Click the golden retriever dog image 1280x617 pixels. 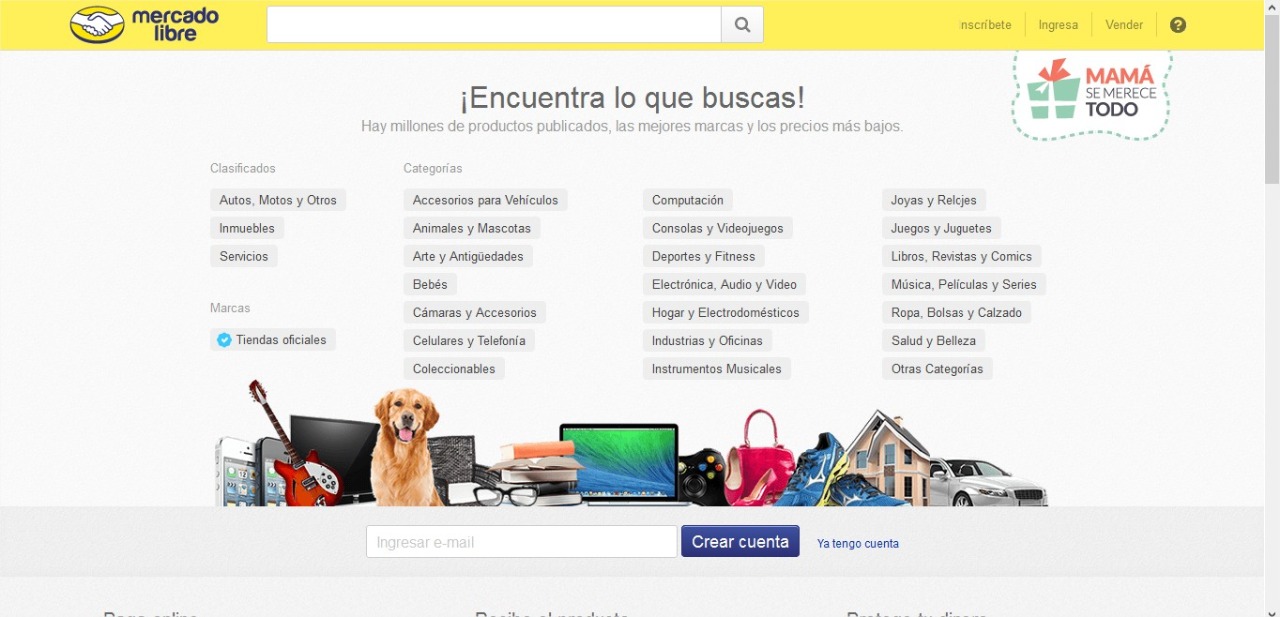[404, 445]
